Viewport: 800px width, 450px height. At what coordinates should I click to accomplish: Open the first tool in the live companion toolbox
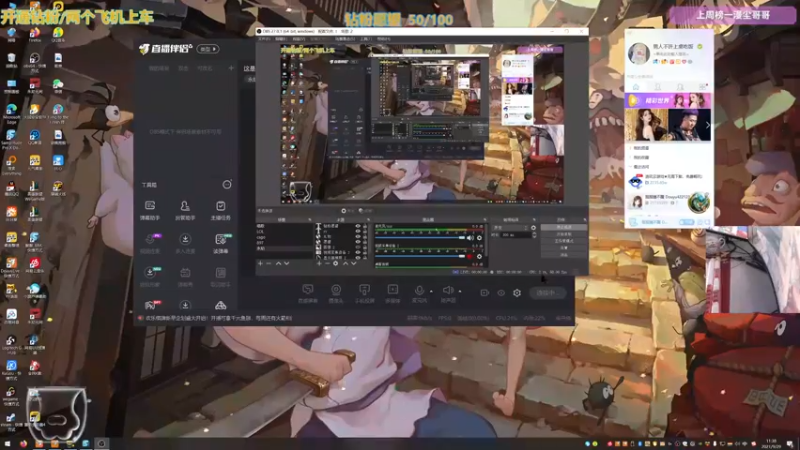pyautogui.click(x=149, y=209)
